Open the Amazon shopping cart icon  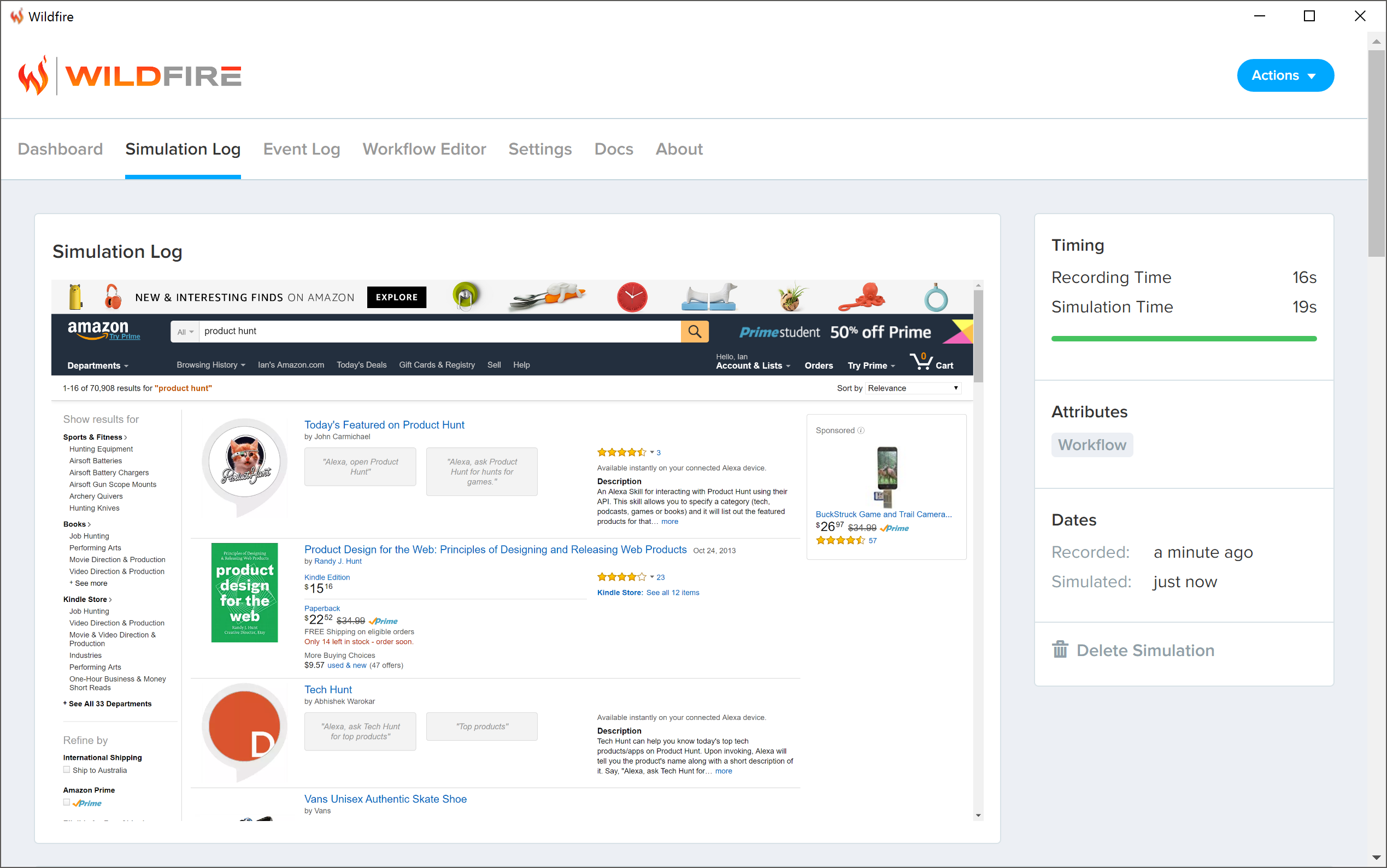coord(922,362)
